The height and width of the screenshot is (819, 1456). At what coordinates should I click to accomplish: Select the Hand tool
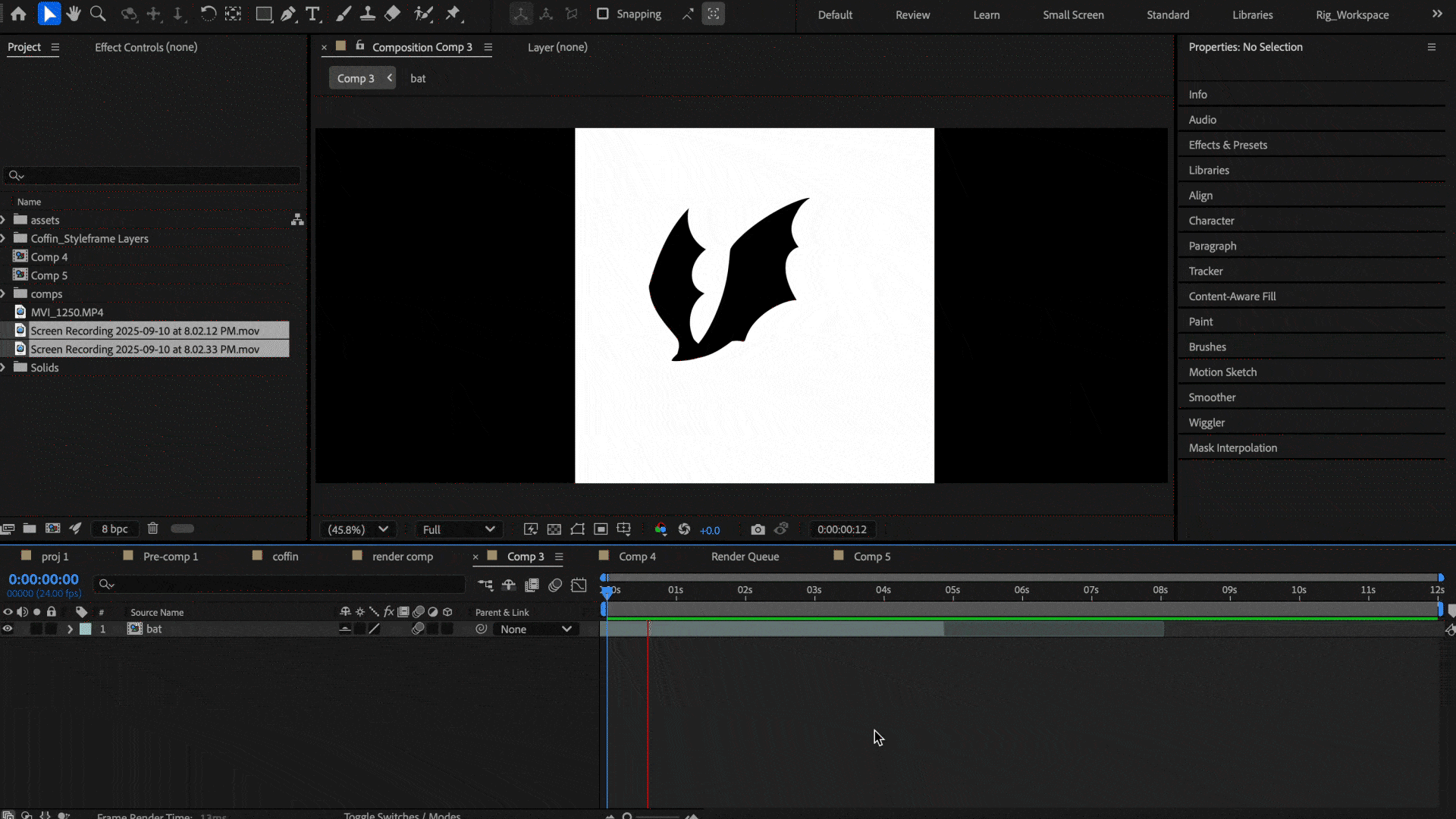[74, 14]
